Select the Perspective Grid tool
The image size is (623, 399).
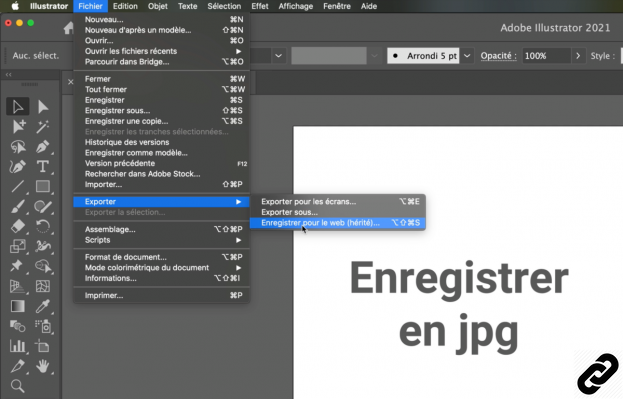(x=17, y=286)
